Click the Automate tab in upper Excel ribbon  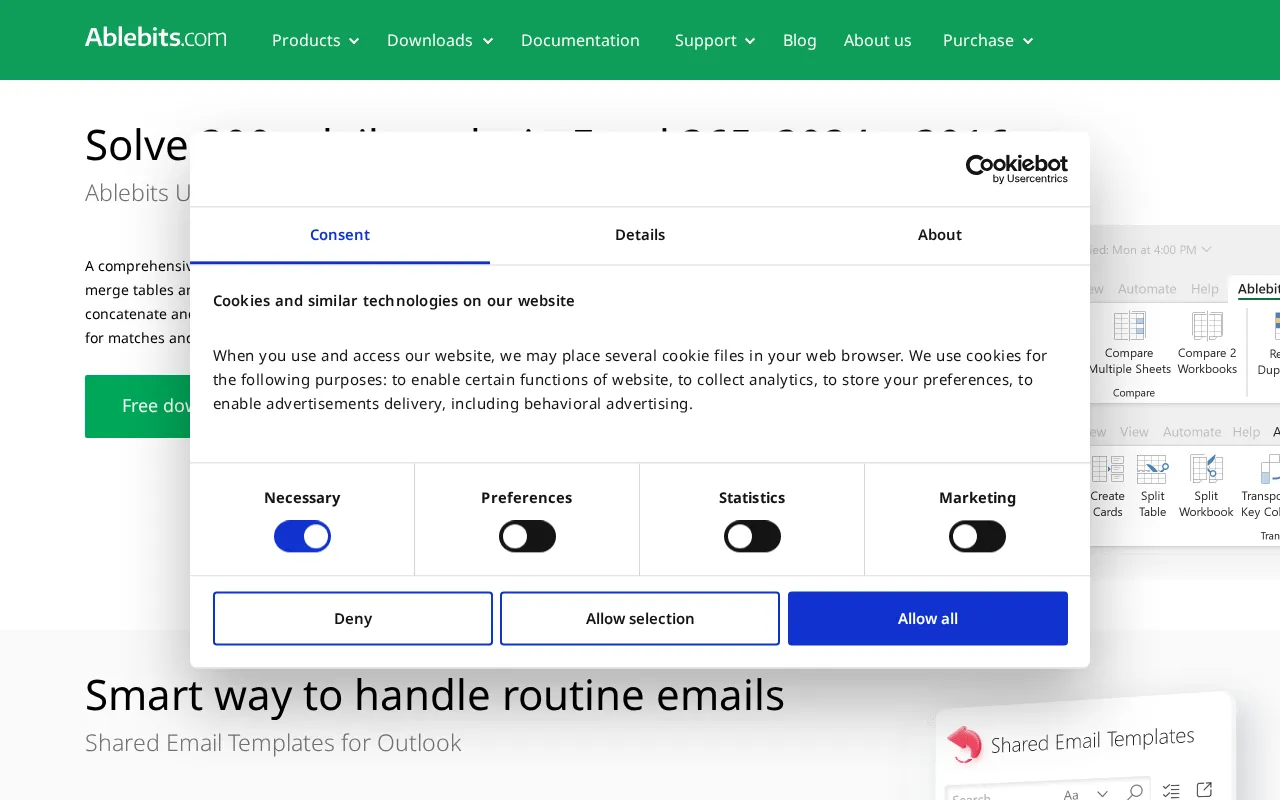pyautogui.click(x=1147, y=289)
